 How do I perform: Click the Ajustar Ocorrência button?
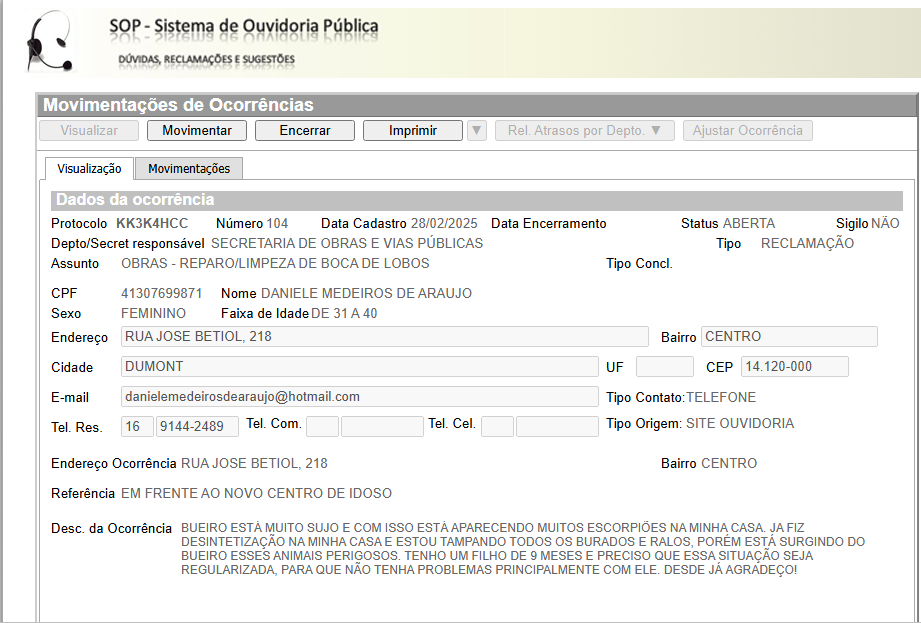click(x=747, y=131)
